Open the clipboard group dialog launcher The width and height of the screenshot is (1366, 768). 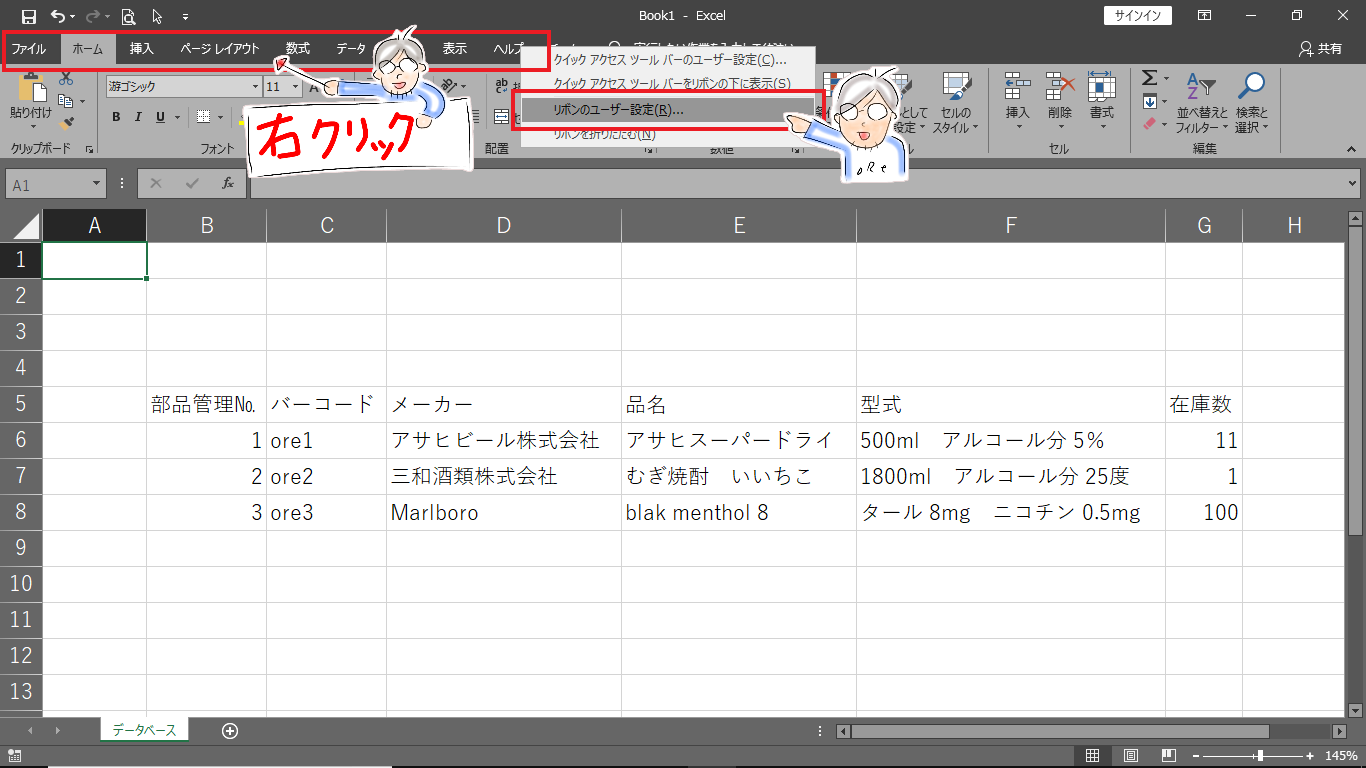click(90, 149)
